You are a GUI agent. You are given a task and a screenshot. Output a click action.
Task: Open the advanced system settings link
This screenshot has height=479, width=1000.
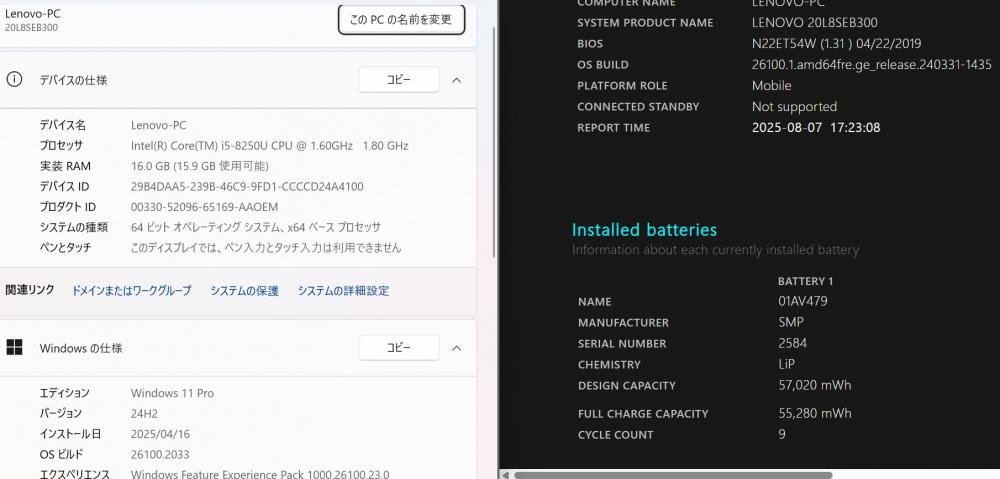coord(343,290)
